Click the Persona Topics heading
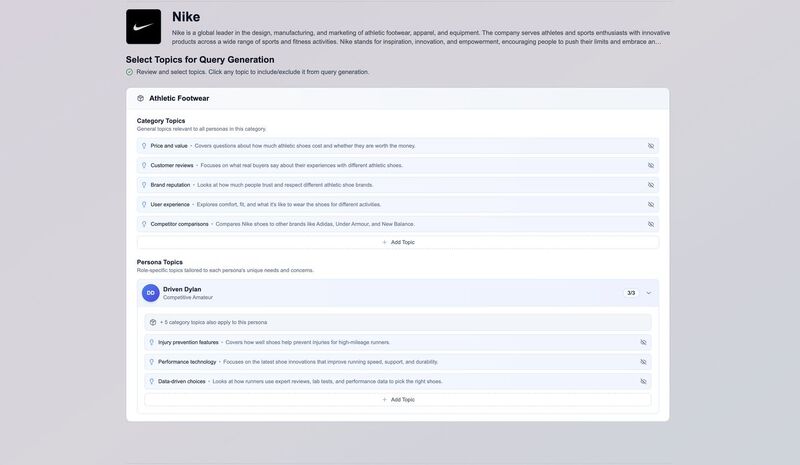 (160, 262)
